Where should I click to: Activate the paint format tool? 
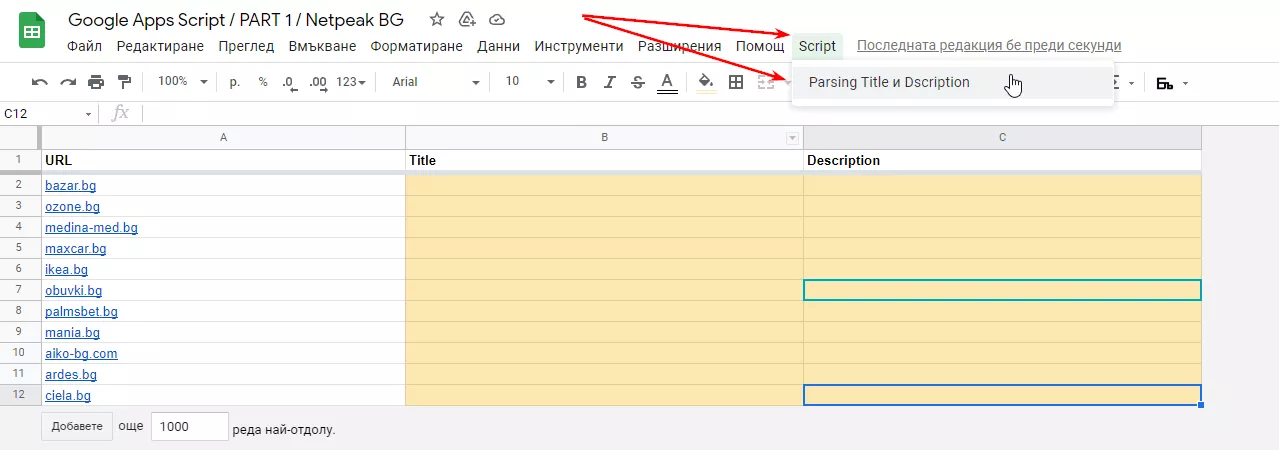click(x=124, y=82)
